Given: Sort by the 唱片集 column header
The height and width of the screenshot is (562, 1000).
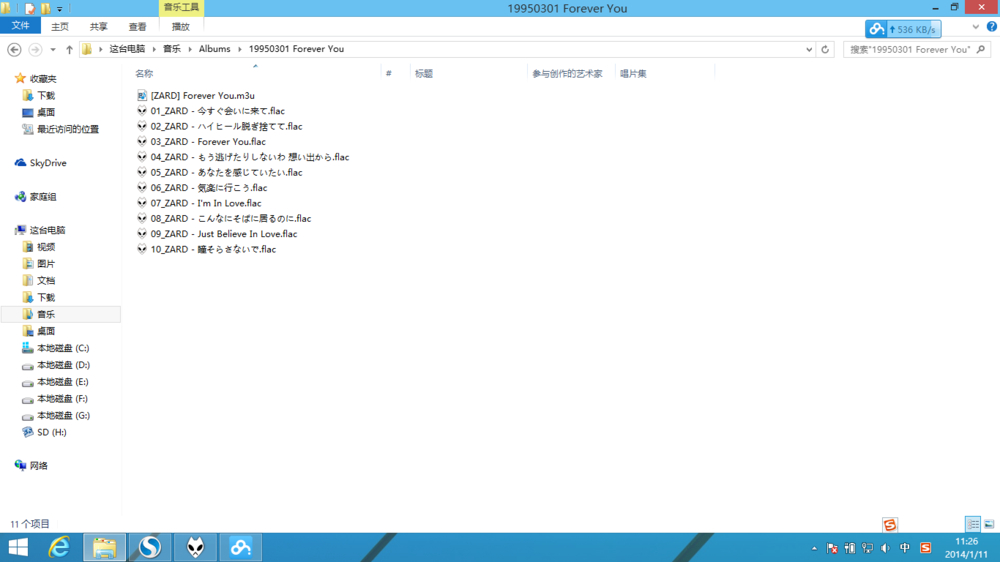Looking at the screenshot, I should pos(633,73).
